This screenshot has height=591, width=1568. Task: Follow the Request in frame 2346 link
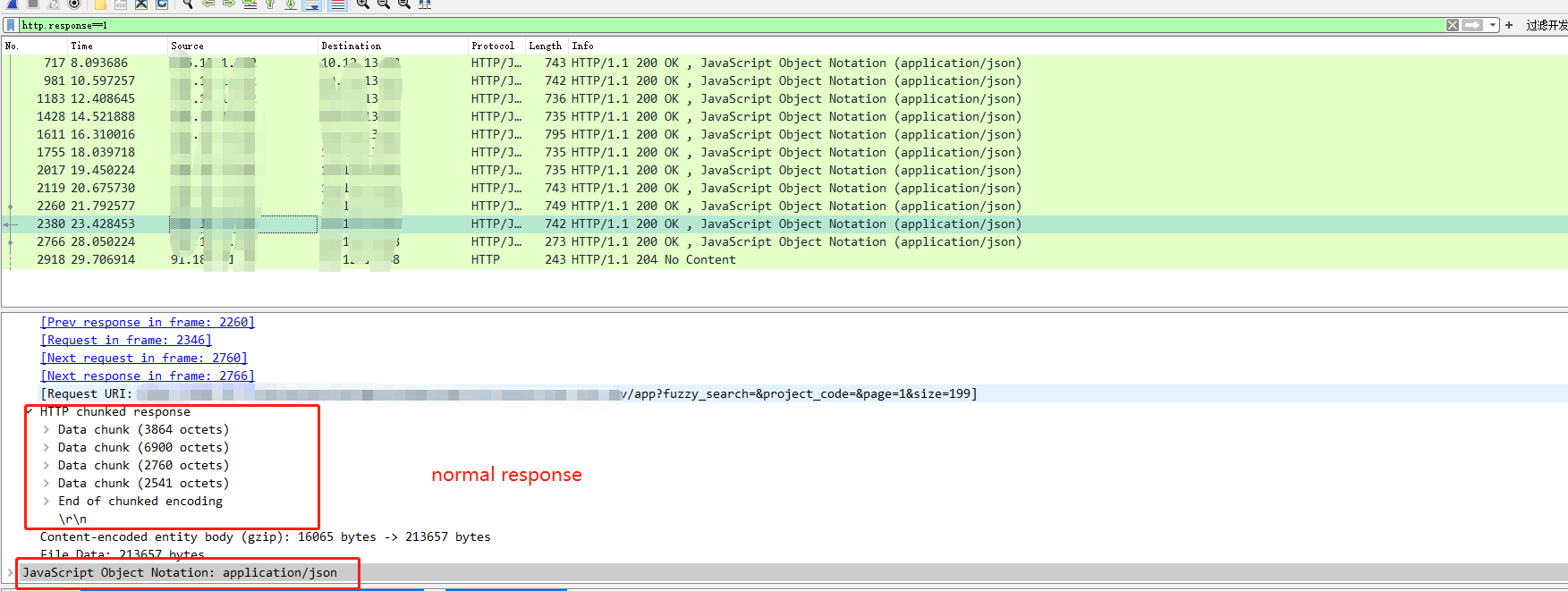click(126, 340)
